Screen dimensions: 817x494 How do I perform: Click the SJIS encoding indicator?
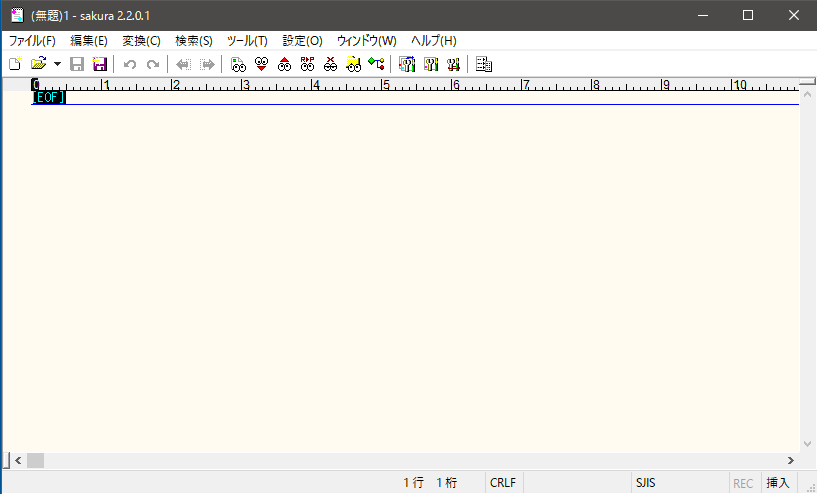pos(646,483)
